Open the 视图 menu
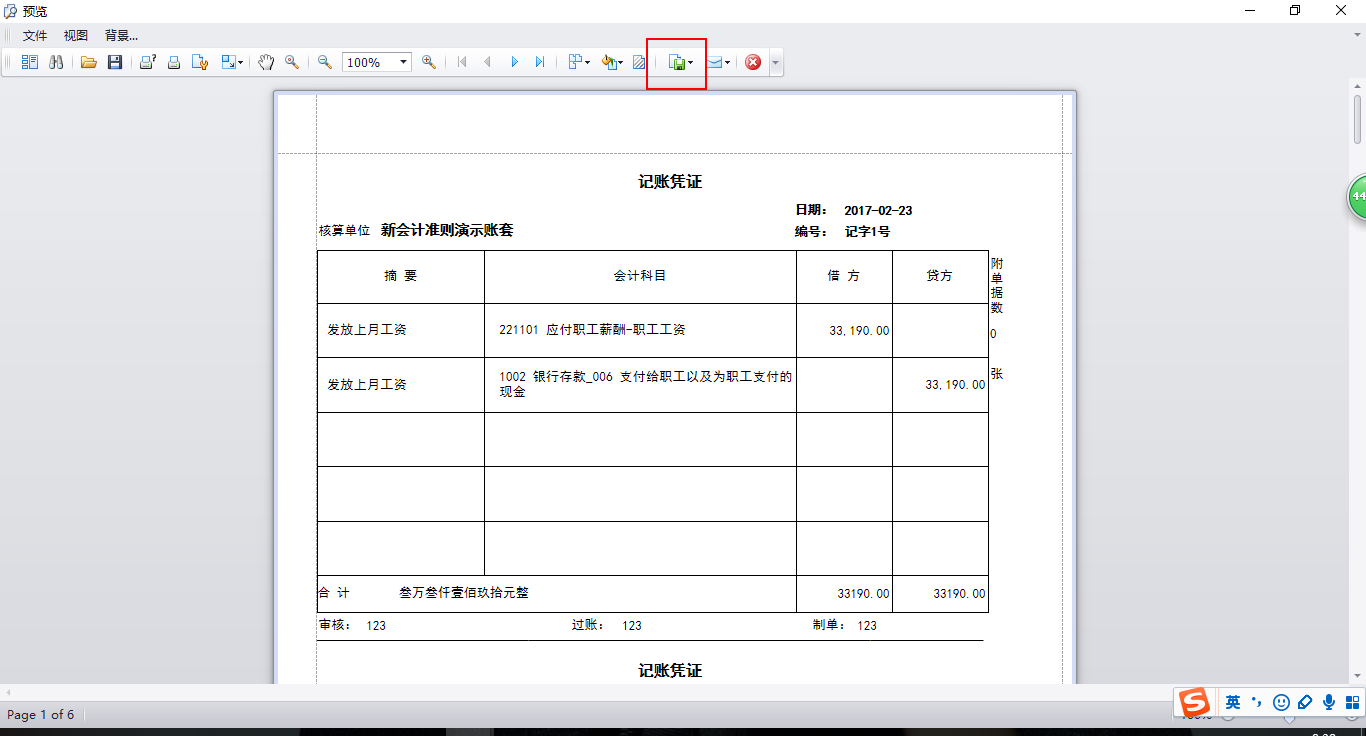The image size is (1366, 736). [x=76, y=36]
